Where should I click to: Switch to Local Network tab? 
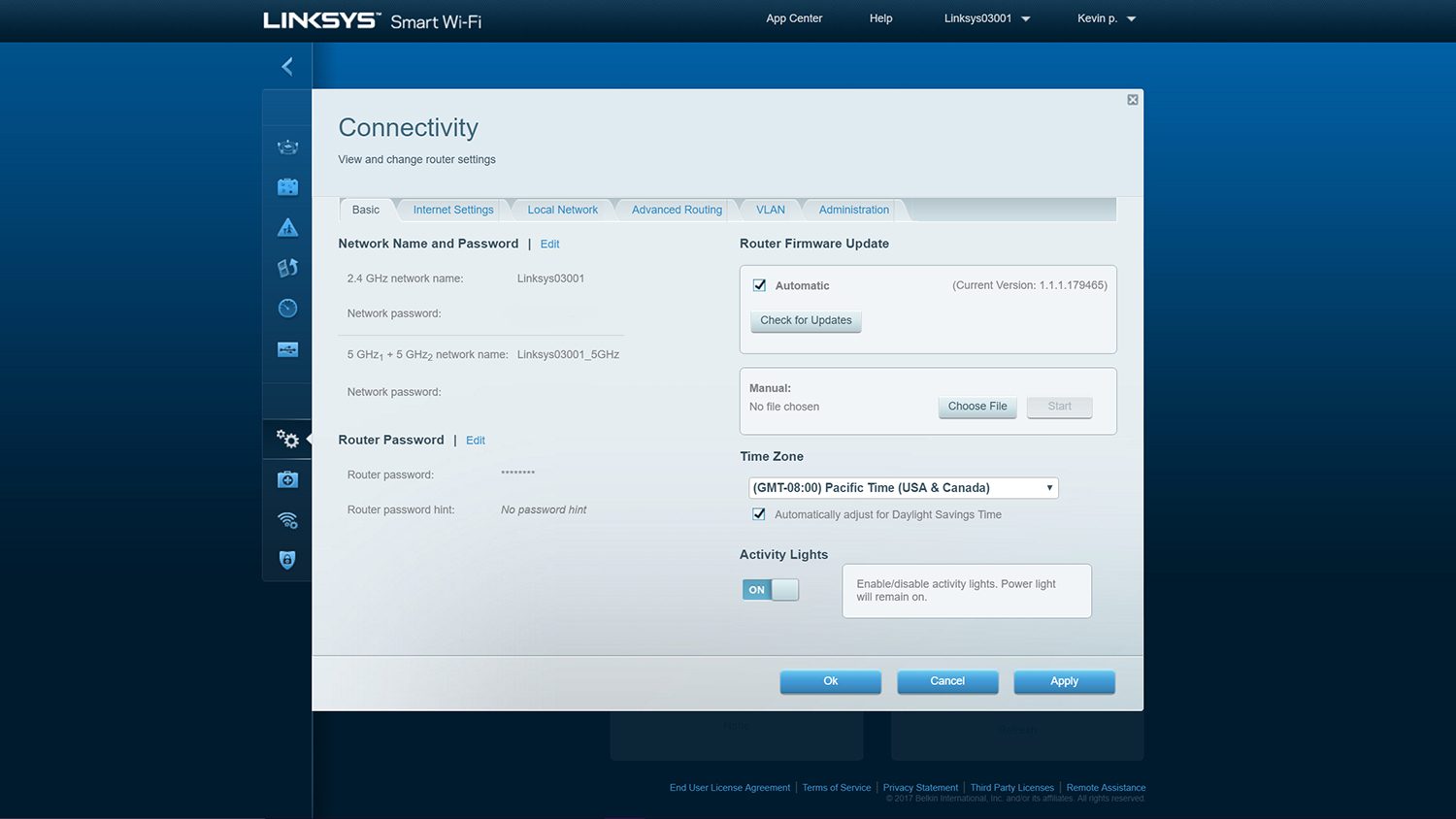tap(563, 210)
